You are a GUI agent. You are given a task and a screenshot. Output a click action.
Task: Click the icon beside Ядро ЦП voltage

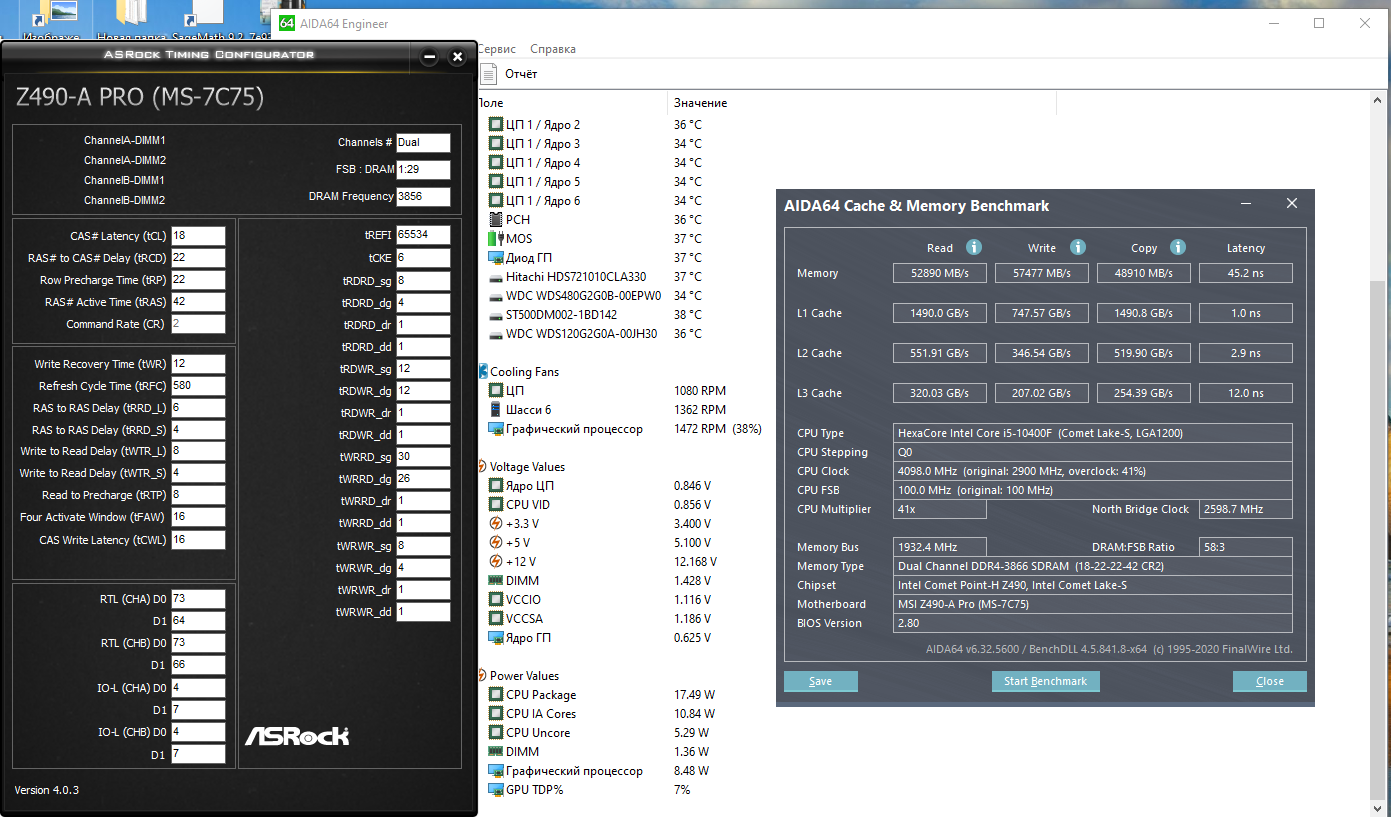[x=496, y=486]
